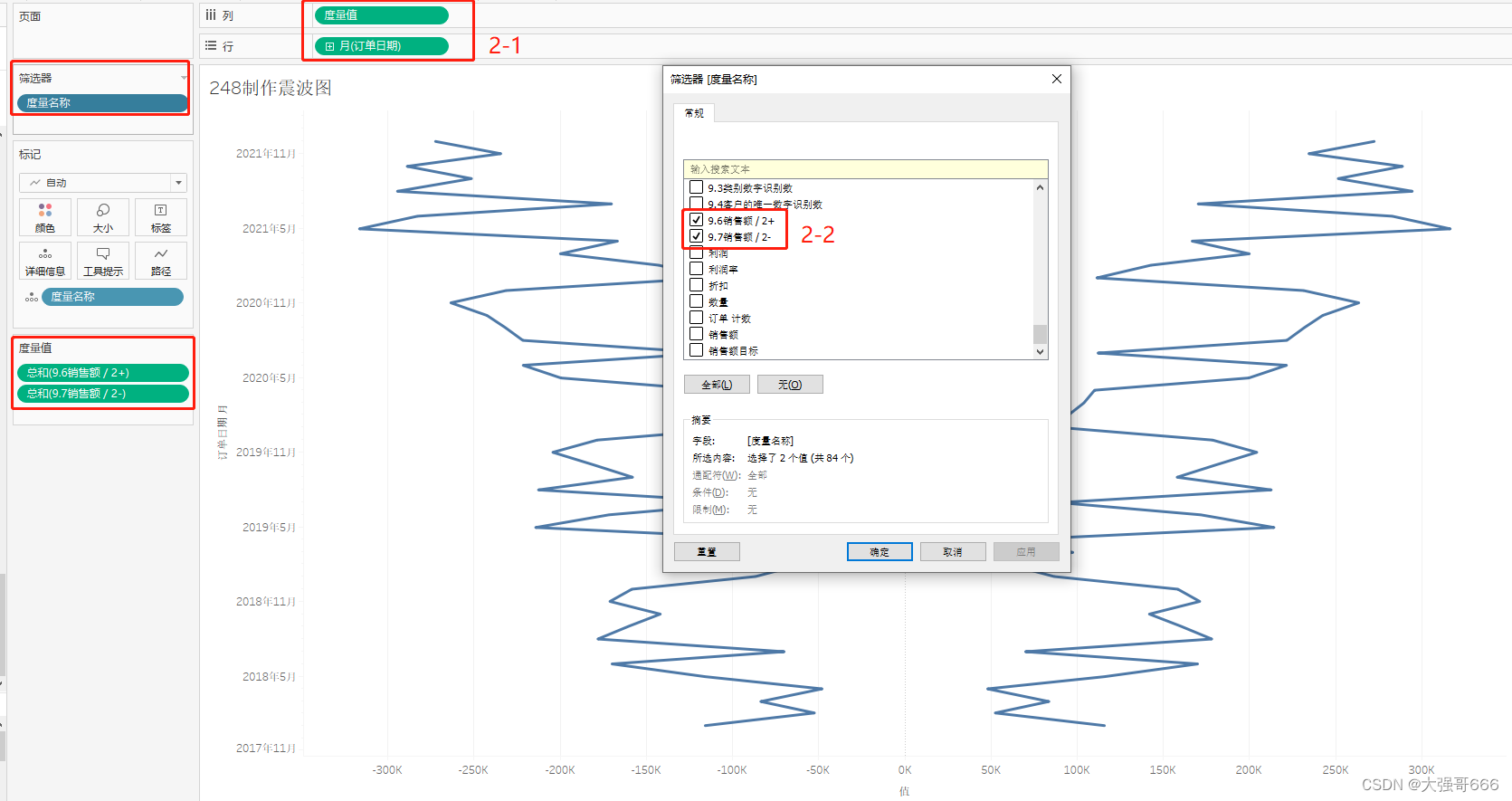Check the 利润率 checkbox
The height and width of the screenshot is (801, 1512).
tap(697, 269)
